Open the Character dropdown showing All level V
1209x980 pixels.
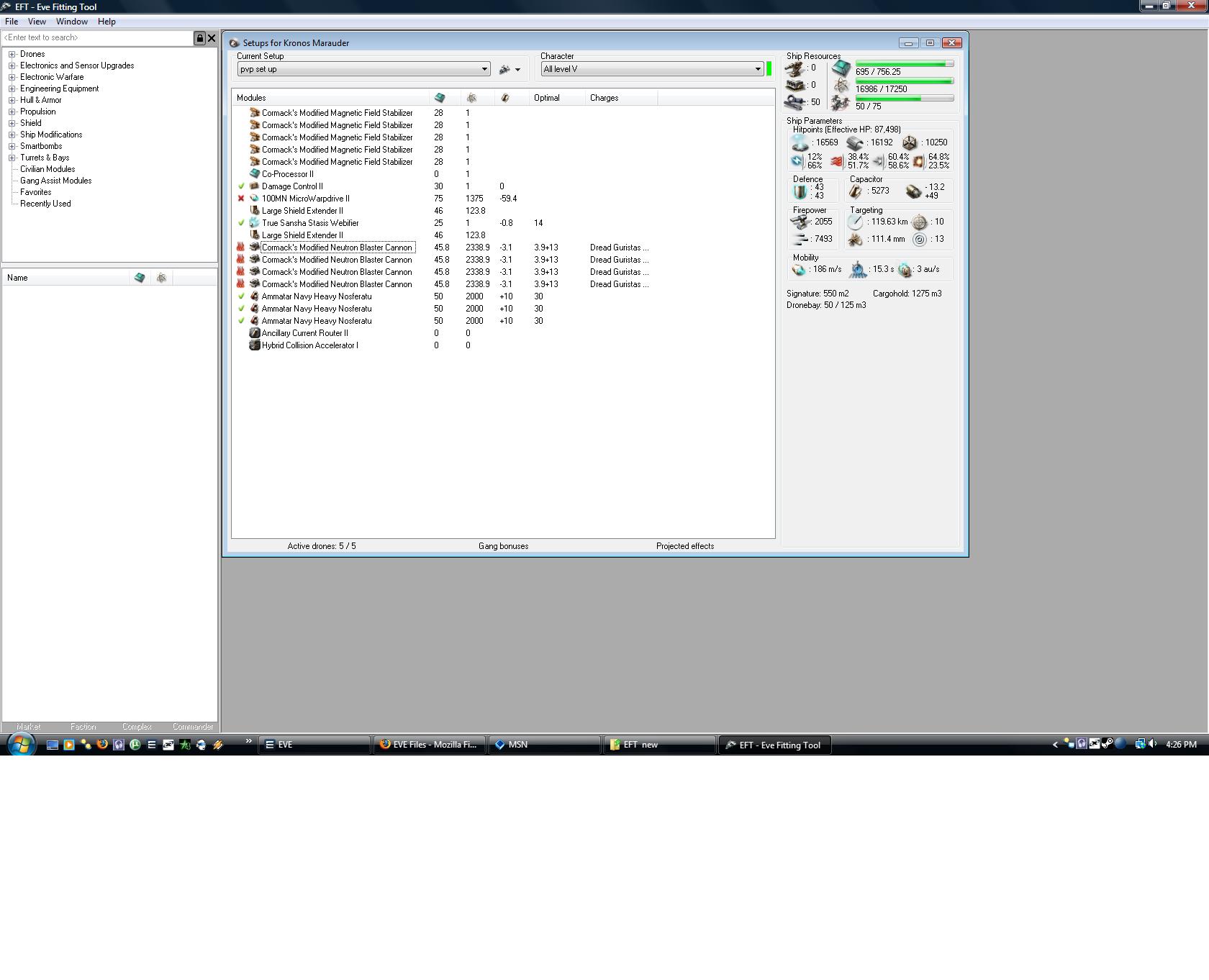click(x=652, y=69)
